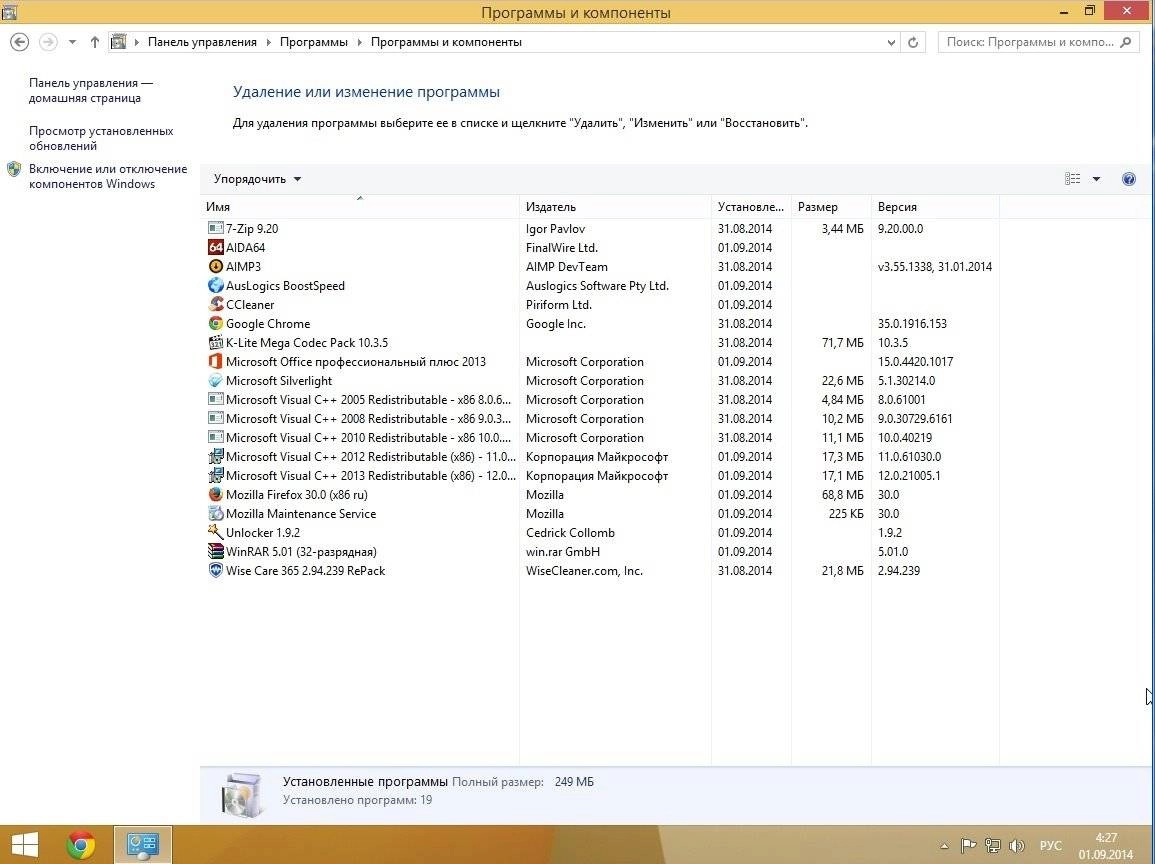The height and width of the screenshot is (864, 1155).
Task: Click the network tray icon
Action: point(993,846)
